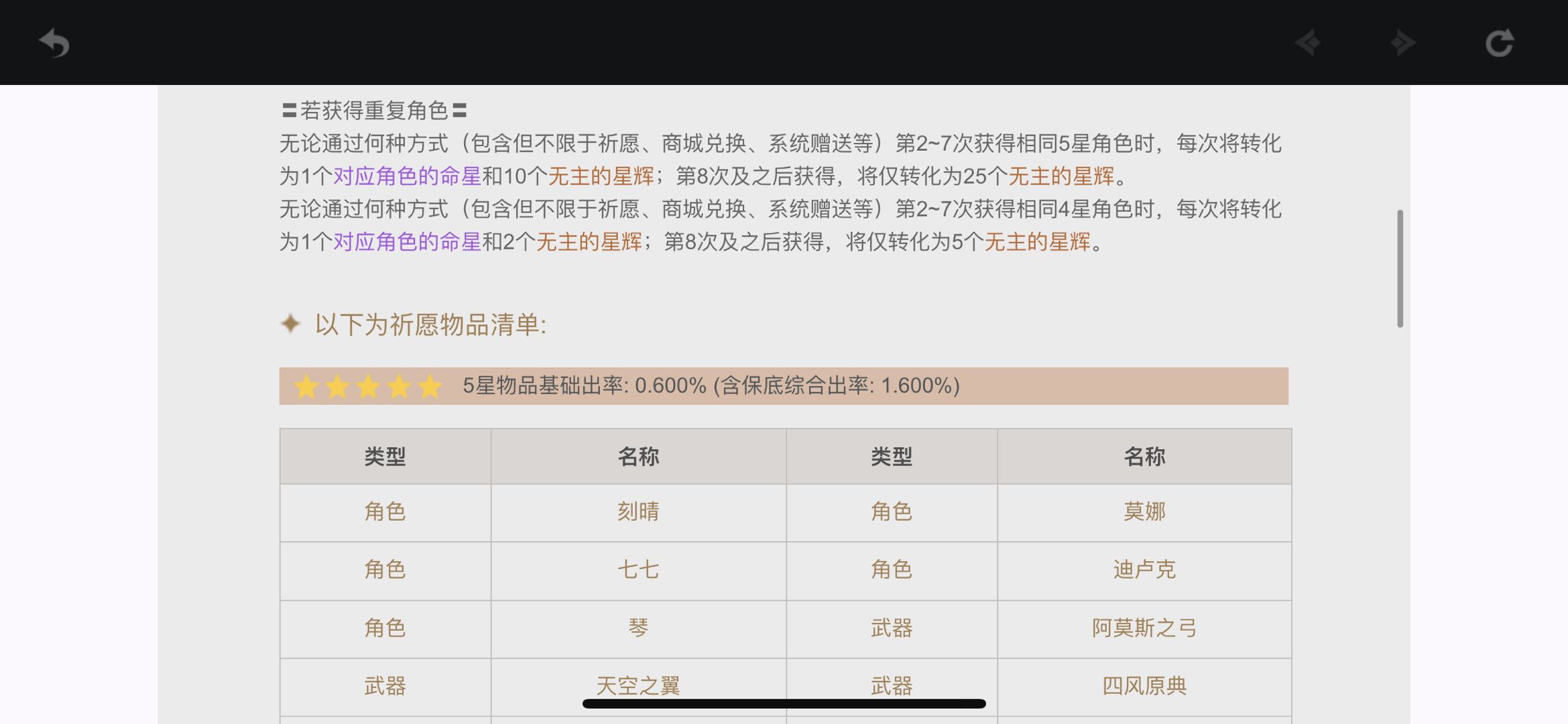Select the 刻晴 character cell
Screen dimensions: 1568x724
point(638,512)
